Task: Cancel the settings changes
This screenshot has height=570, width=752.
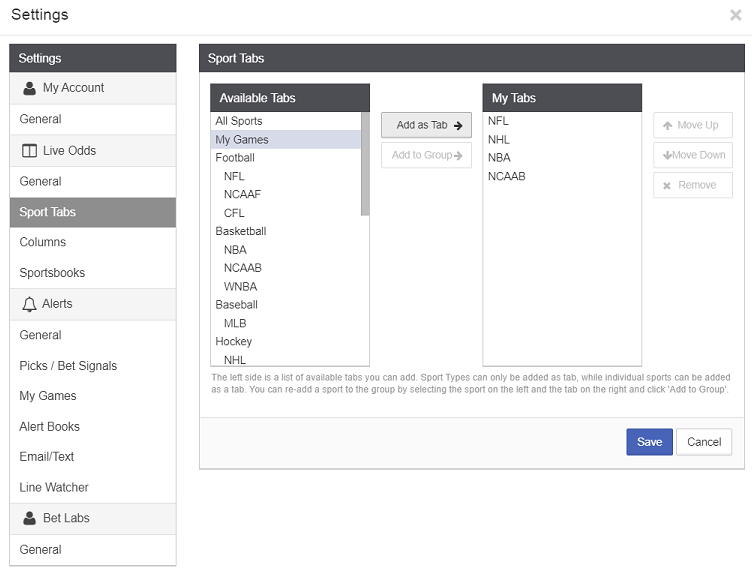Action: tap(704, 442)
